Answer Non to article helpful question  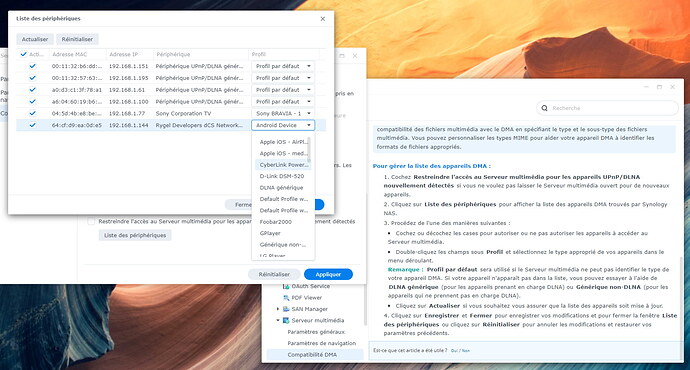[x=466, y=351]
